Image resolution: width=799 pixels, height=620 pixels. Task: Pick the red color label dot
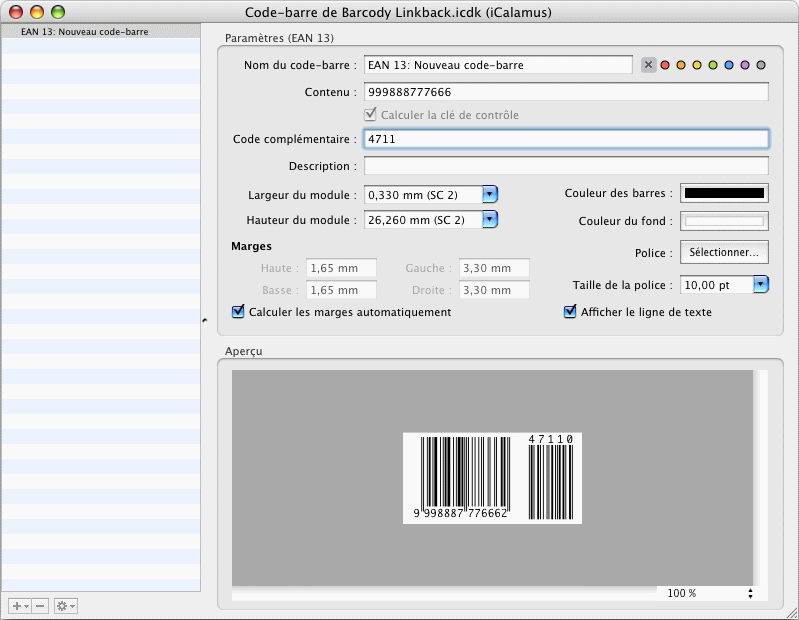pyautogui.click(x=665, y=65)
